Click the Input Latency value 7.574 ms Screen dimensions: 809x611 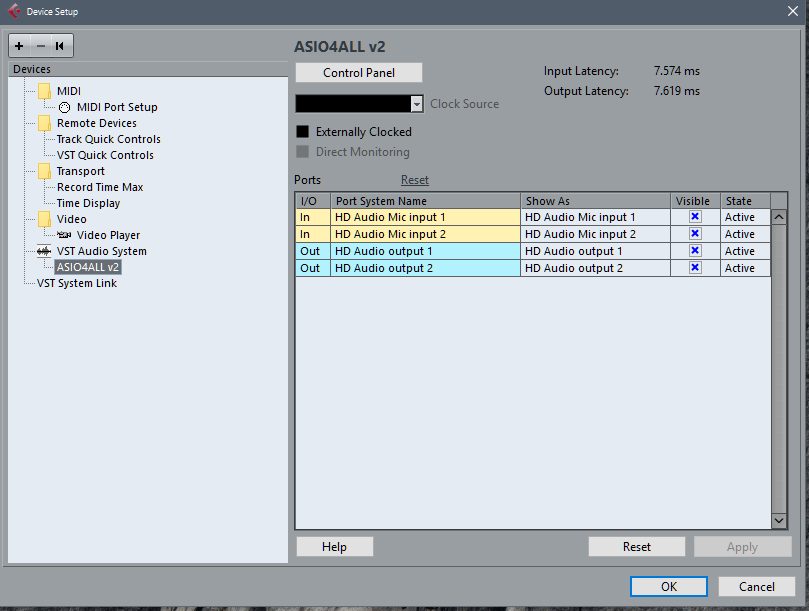click(x=677, y=71)
